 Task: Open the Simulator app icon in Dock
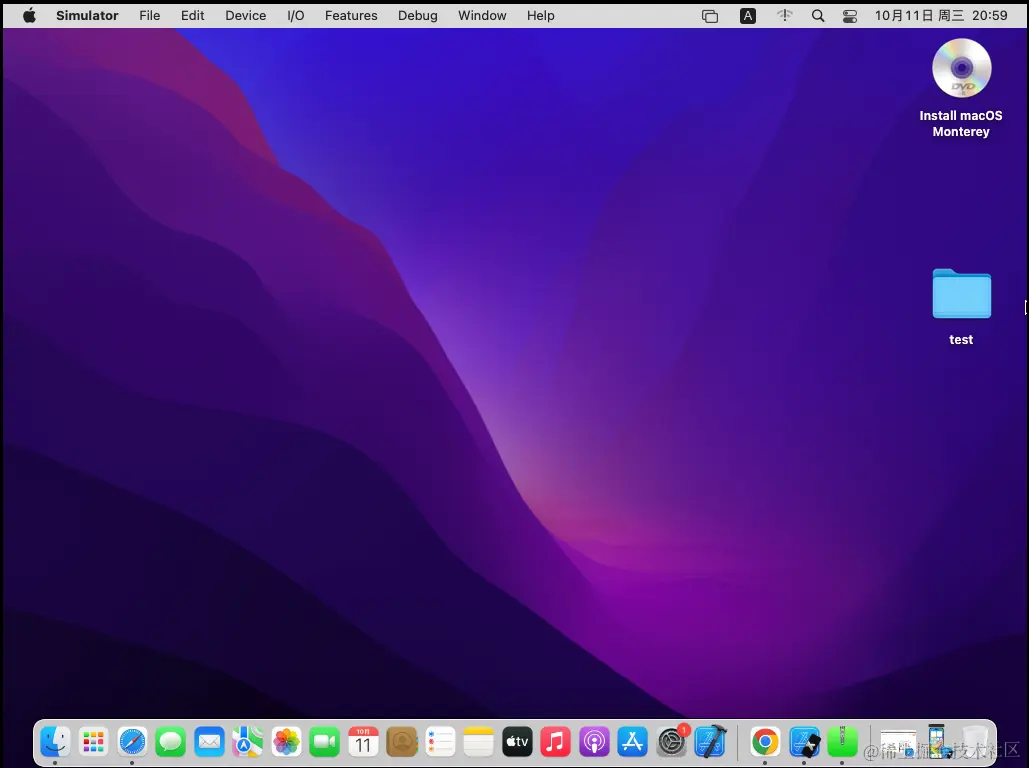[804, 742]
